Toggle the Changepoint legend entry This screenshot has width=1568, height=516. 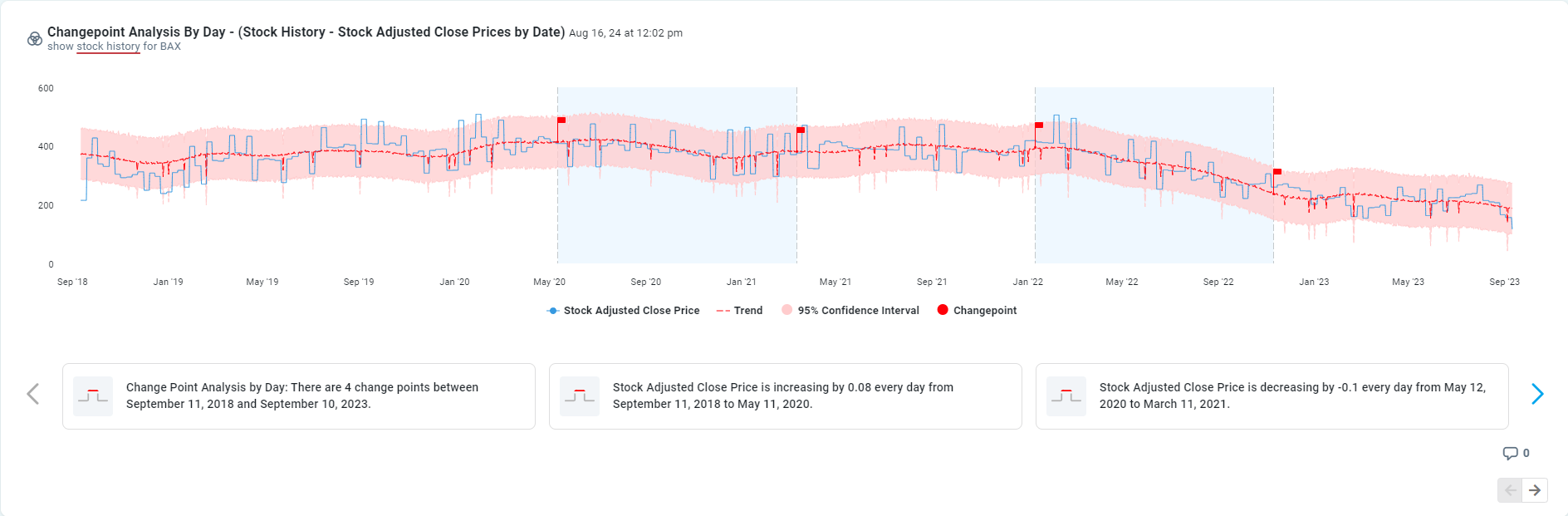coord(977,311)
